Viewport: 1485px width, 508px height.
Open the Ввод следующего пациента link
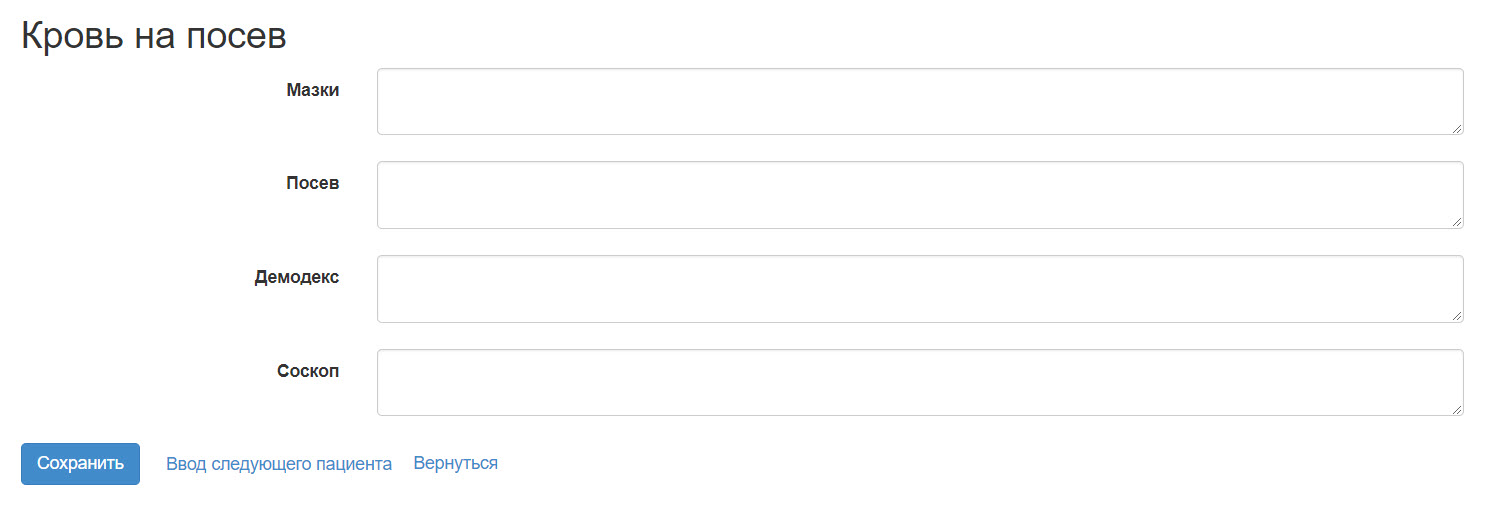pyautogui.click(x=279, y=464)
